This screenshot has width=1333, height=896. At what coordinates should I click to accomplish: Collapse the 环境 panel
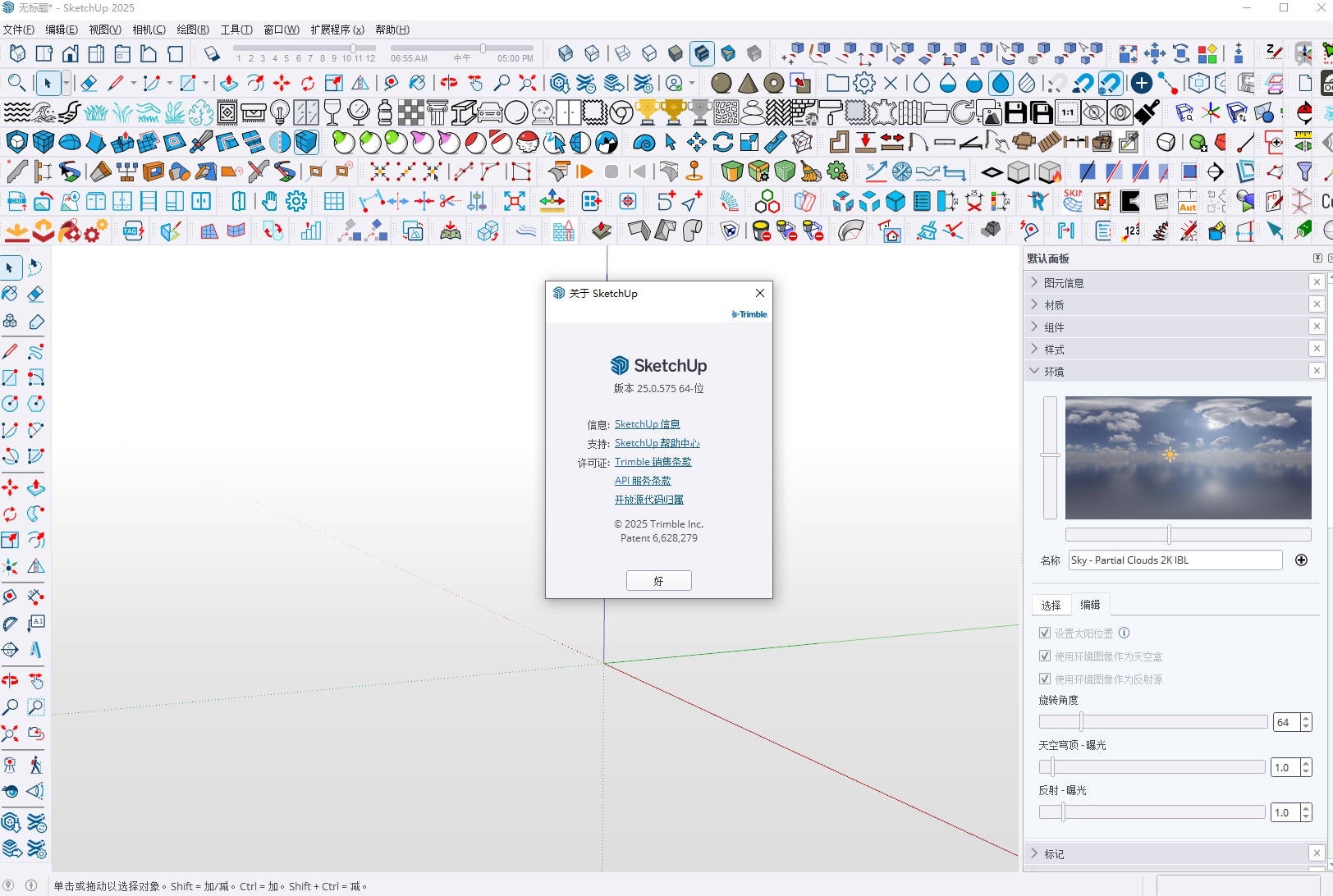coord(1167,371)
